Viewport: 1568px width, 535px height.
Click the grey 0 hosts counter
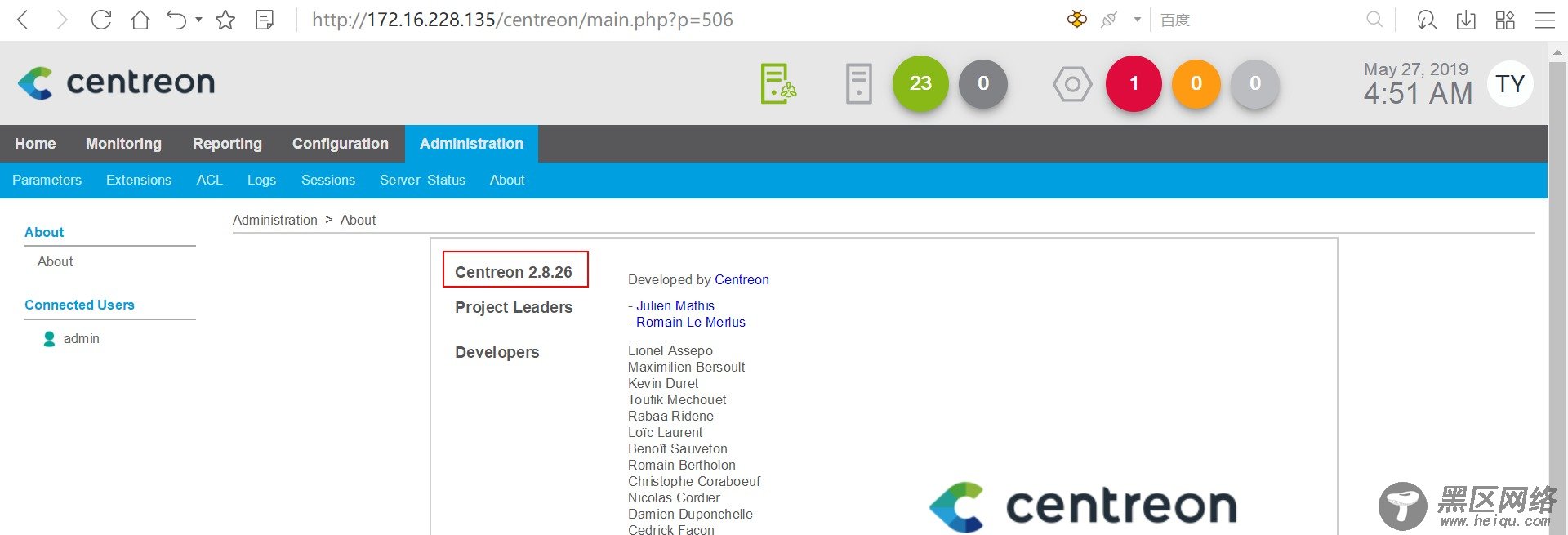(983, 83)
